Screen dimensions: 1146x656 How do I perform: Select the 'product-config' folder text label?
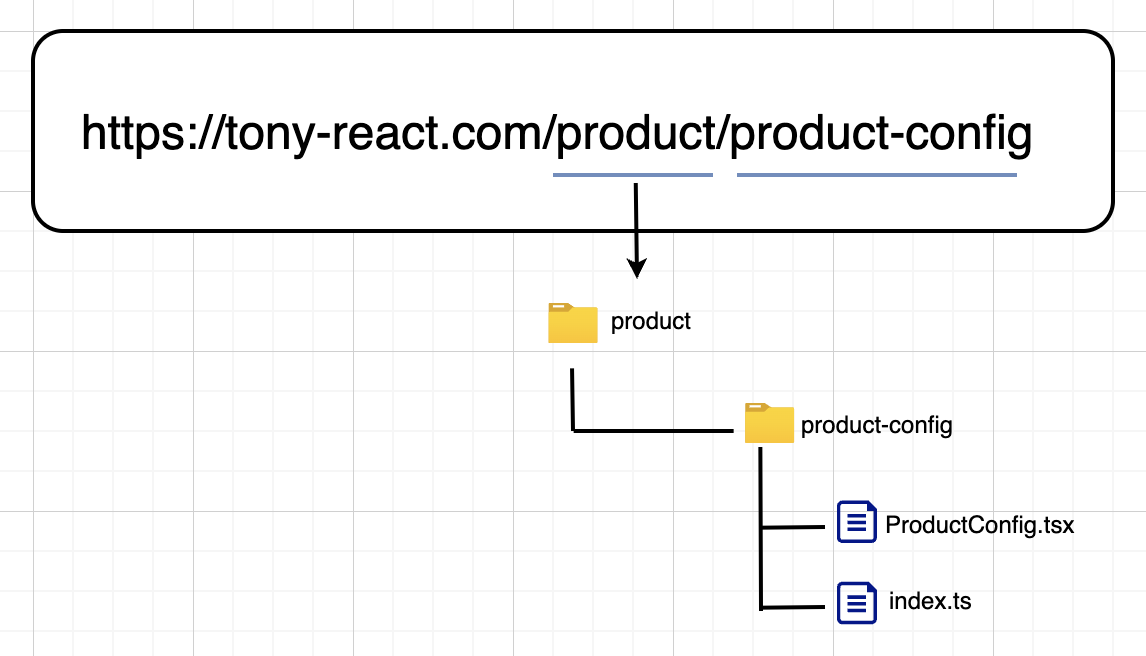click(876, 426)
